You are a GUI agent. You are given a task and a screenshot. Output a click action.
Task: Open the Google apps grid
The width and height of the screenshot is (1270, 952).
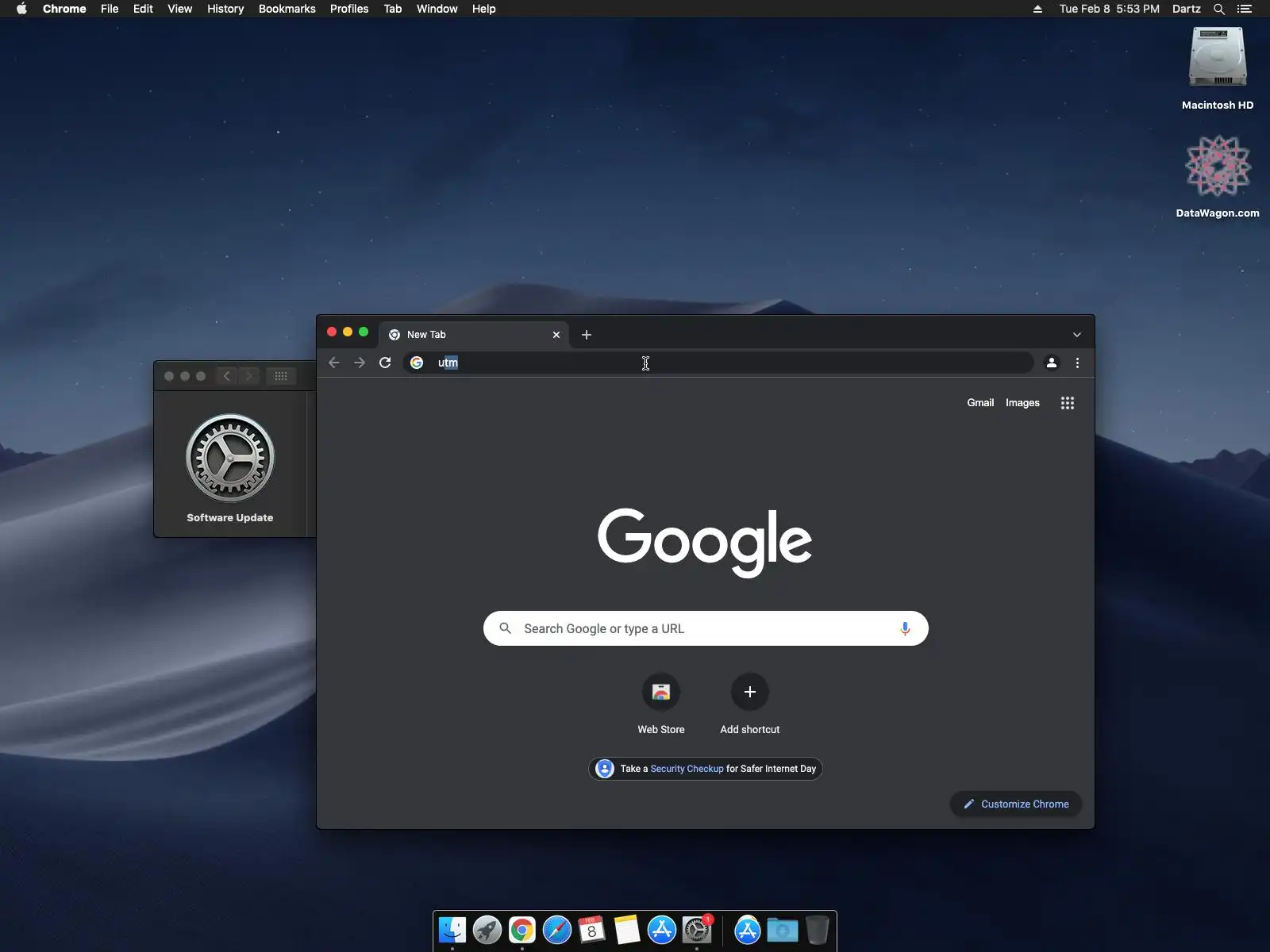point(1068,403)
